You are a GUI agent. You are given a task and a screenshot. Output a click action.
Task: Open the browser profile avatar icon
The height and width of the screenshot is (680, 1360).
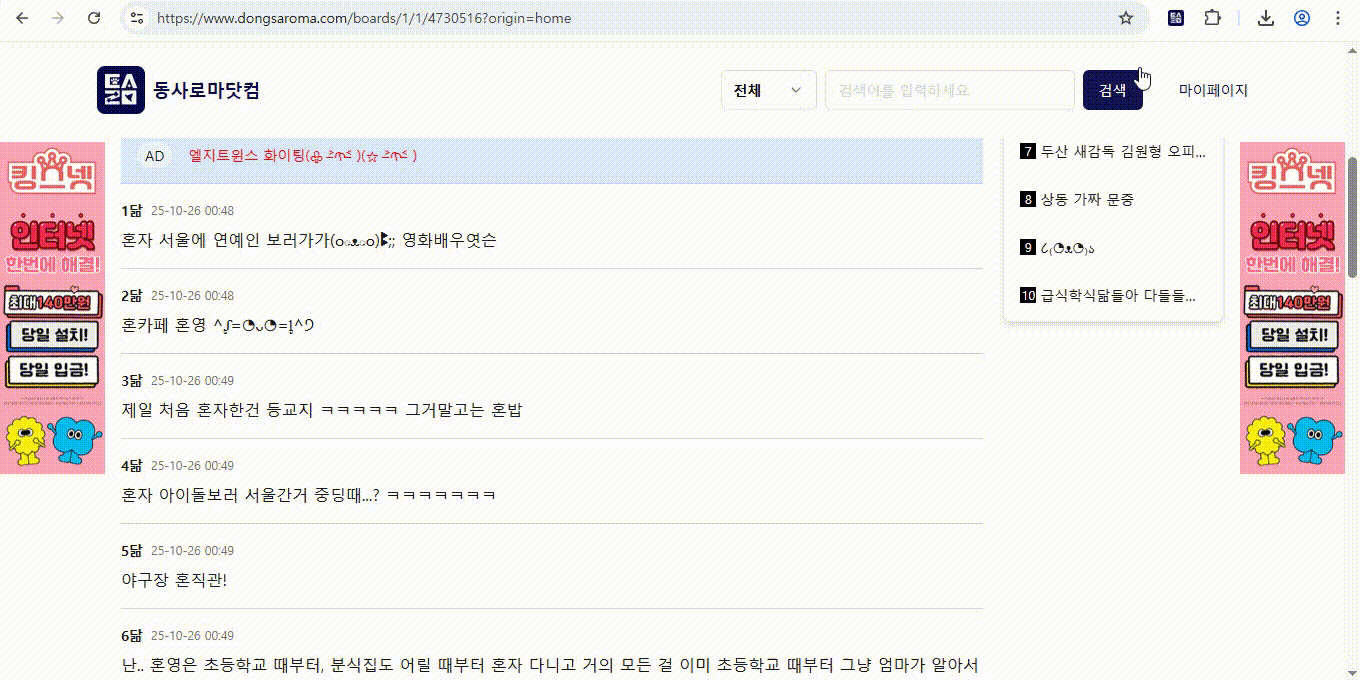[x=1302, y=18]
